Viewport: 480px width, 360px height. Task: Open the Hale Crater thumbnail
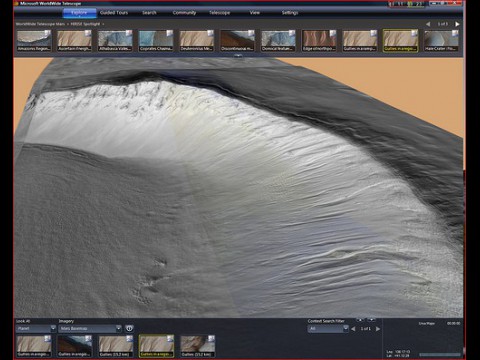pos(441,41)
